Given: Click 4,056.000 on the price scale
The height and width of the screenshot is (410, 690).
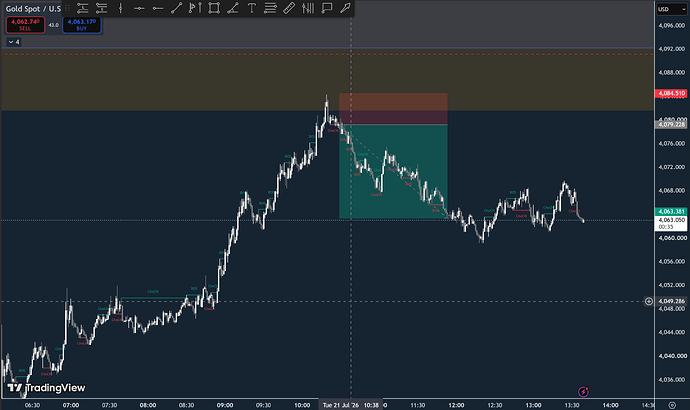Looking at the screenshot, I should point(672,261).
